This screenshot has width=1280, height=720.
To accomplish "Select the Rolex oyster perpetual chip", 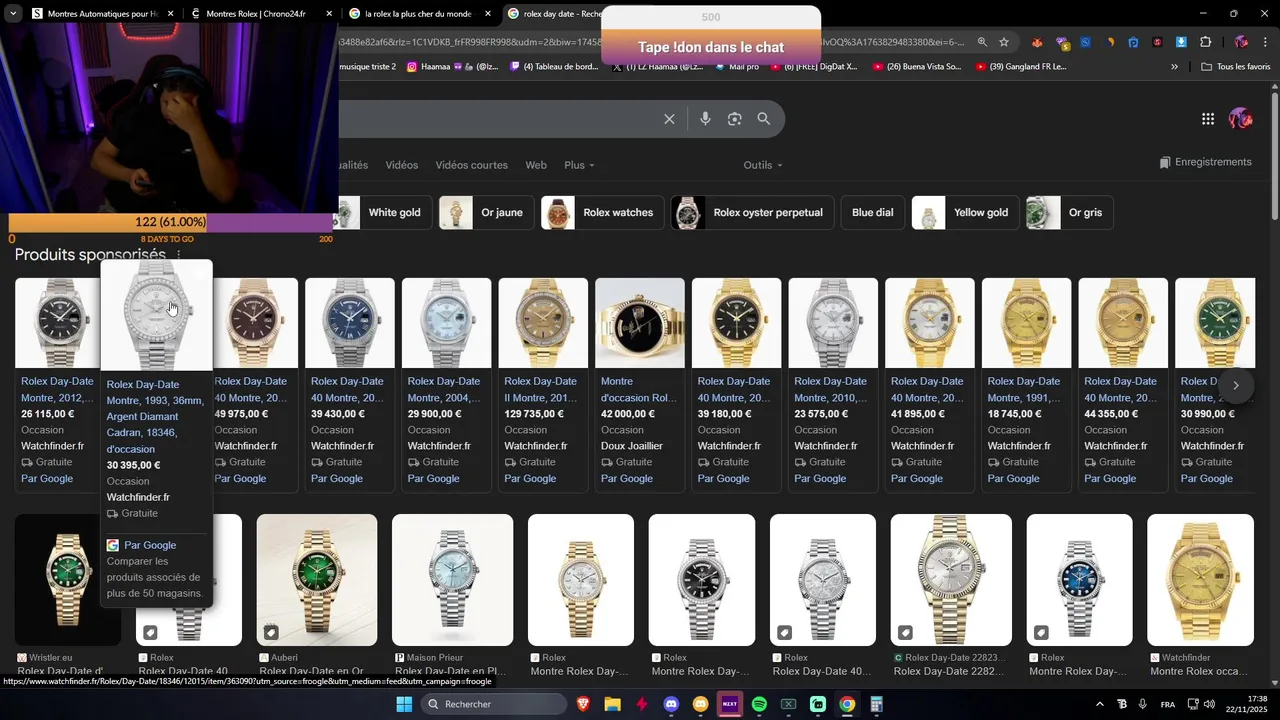I will click(x=753, y=212).
